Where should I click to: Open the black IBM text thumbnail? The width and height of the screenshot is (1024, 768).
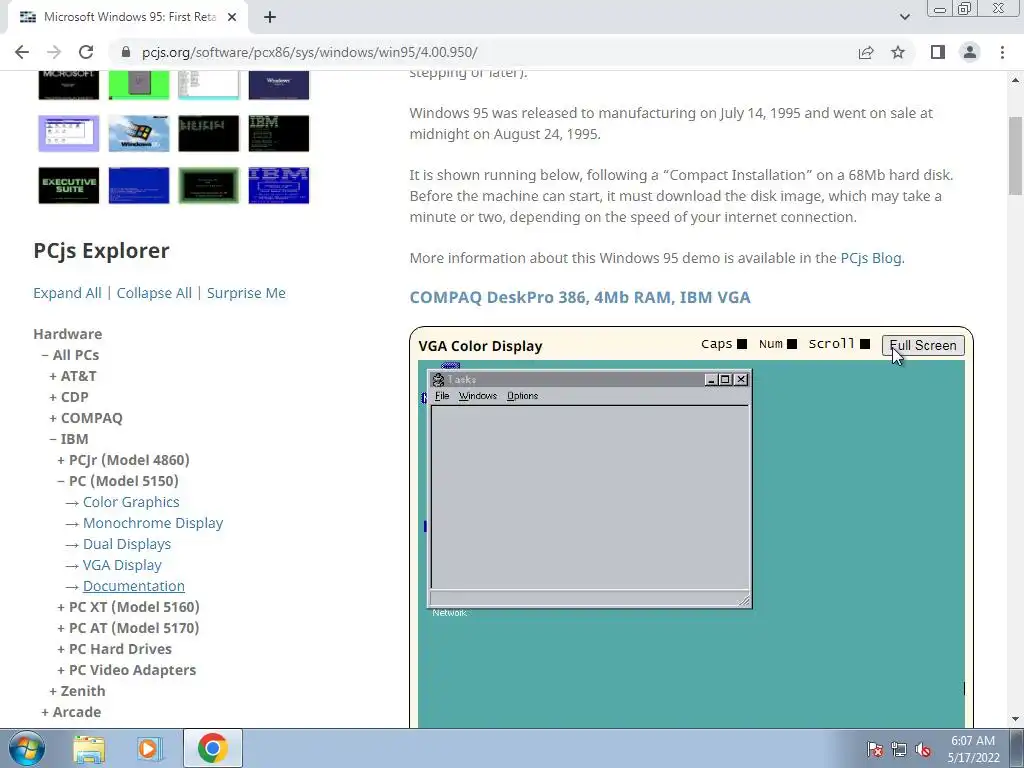pos(278,133)
